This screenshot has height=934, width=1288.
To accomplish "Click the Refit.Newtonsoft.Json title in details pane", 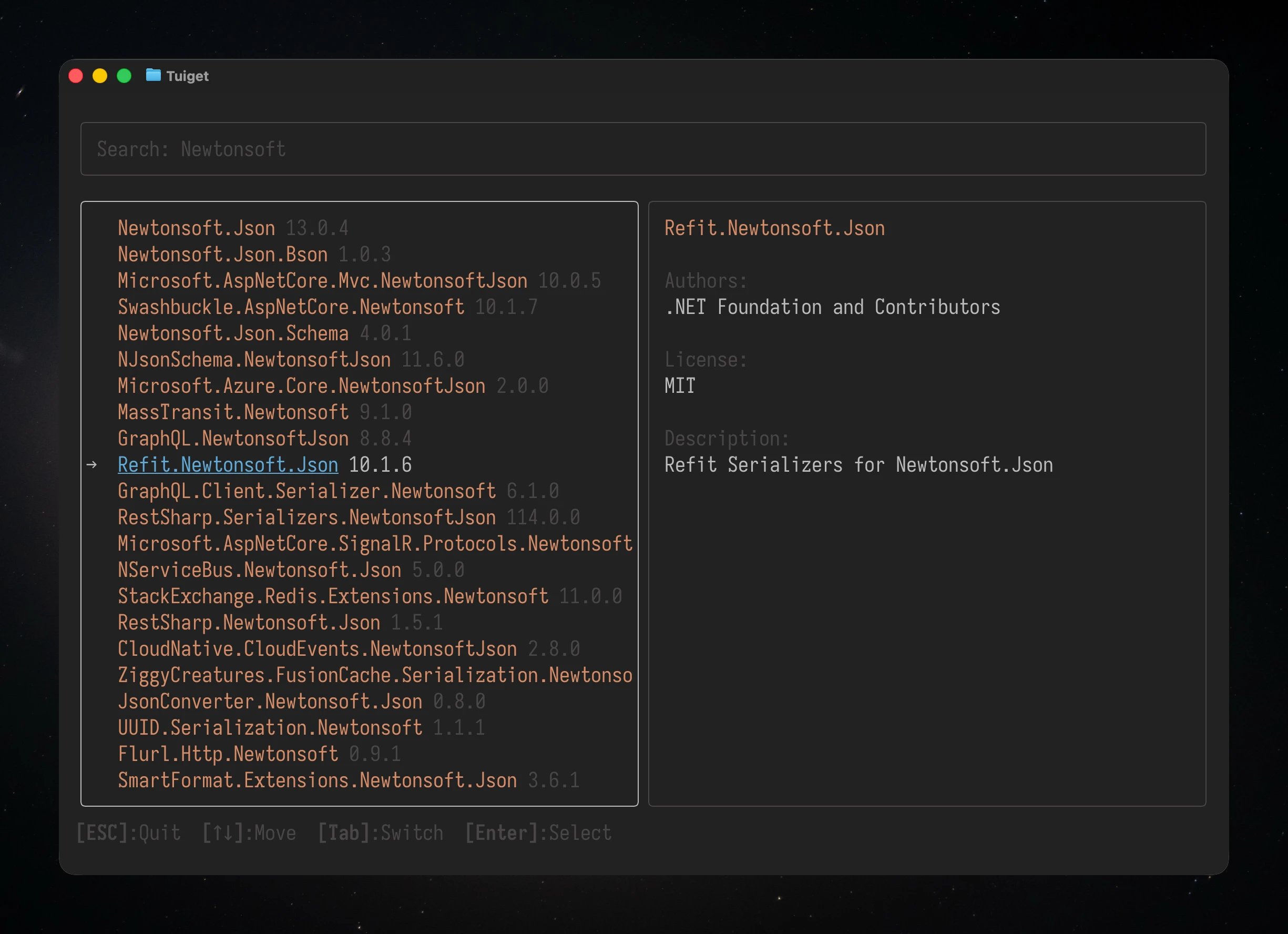I will tap(774, 228).
